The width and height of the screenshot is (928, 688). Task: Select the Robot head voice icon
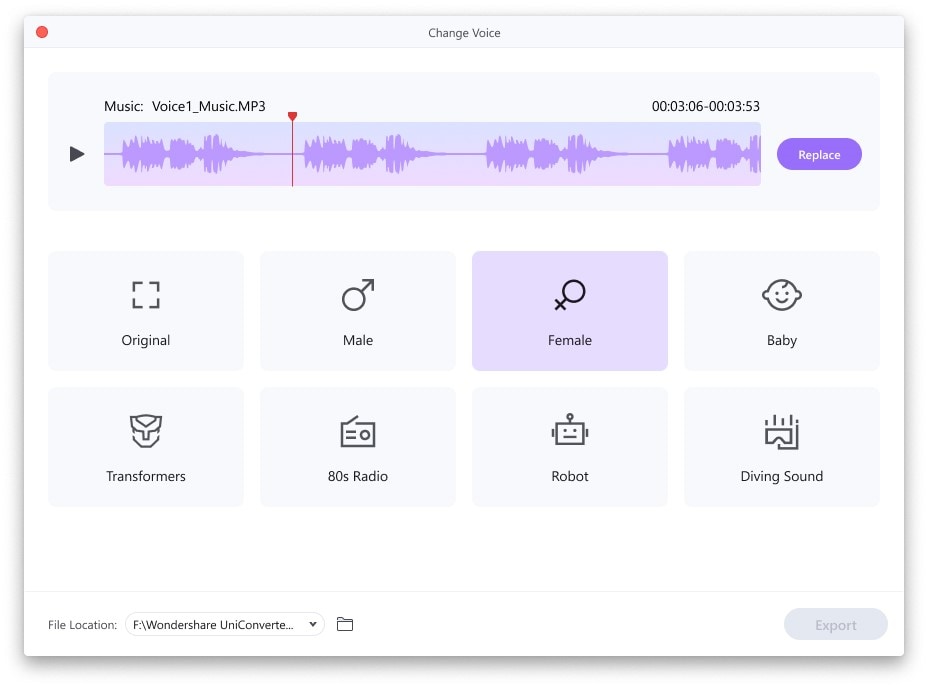569,430
